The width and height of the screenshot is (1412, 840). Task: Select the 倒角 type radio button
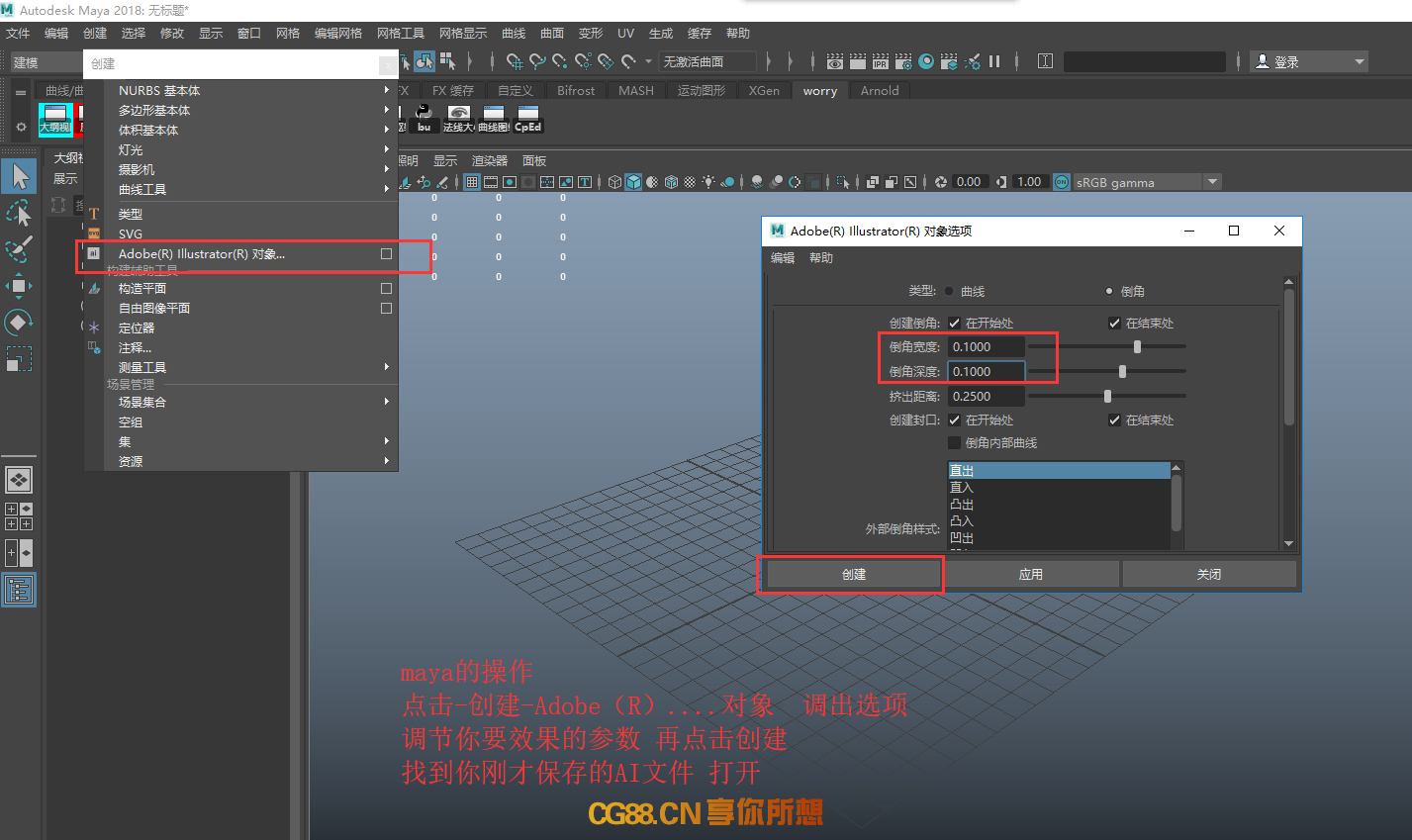pyautogui.click(x=1109, y=291)
